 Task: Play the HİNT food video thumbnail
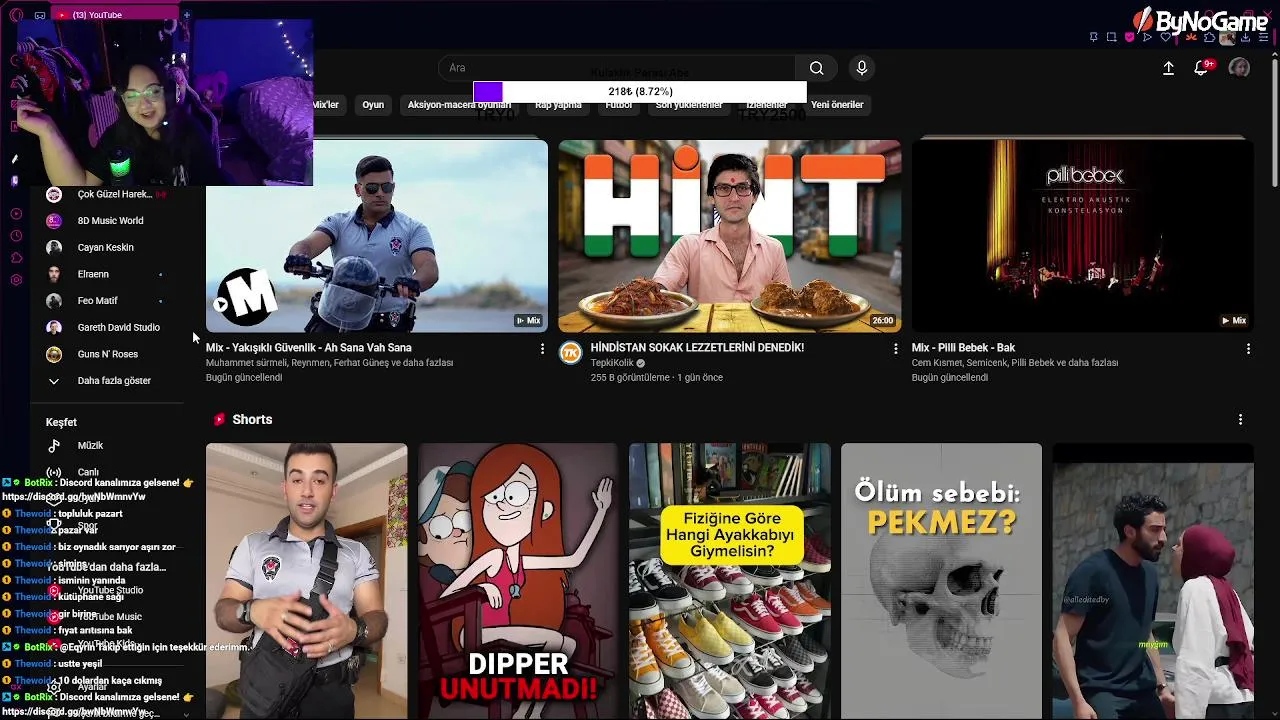click(730, 236)
